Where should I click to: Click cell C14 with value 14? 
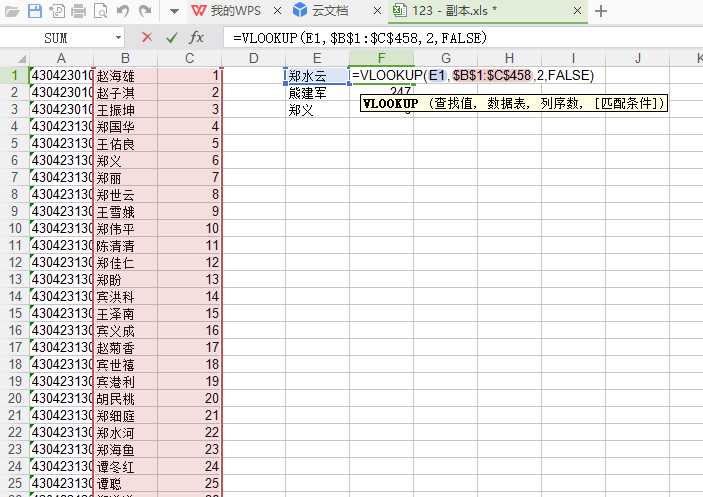coord(189,297)
